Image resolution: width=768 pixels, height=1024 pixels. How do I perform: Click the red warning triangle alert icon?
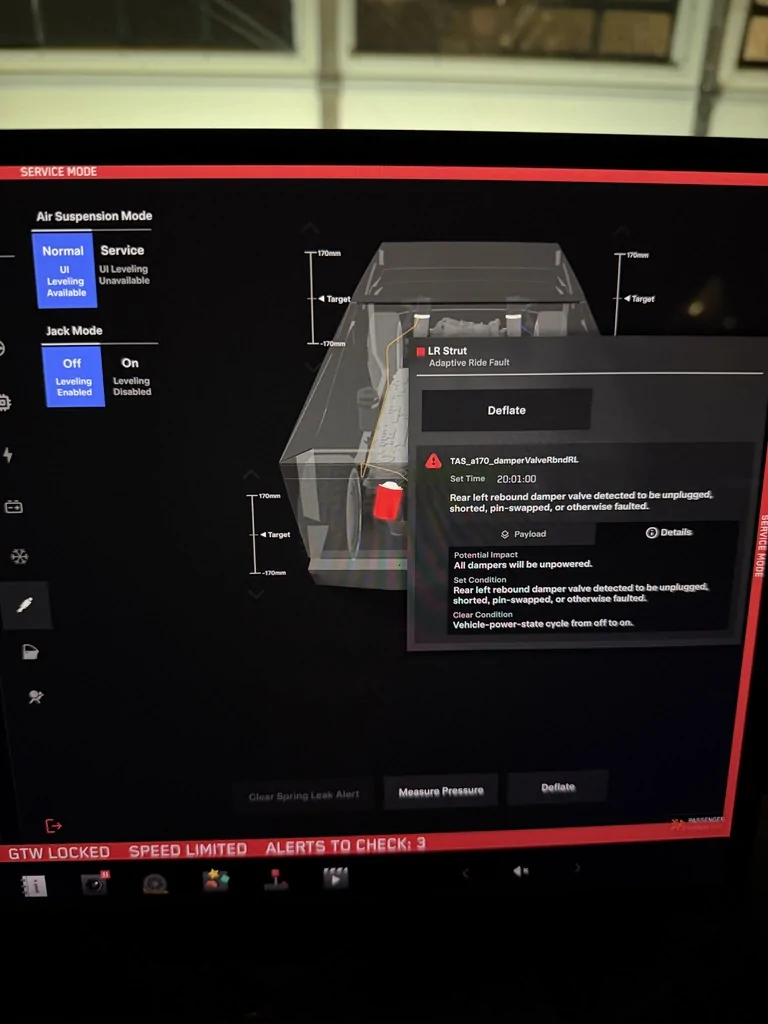433,461
